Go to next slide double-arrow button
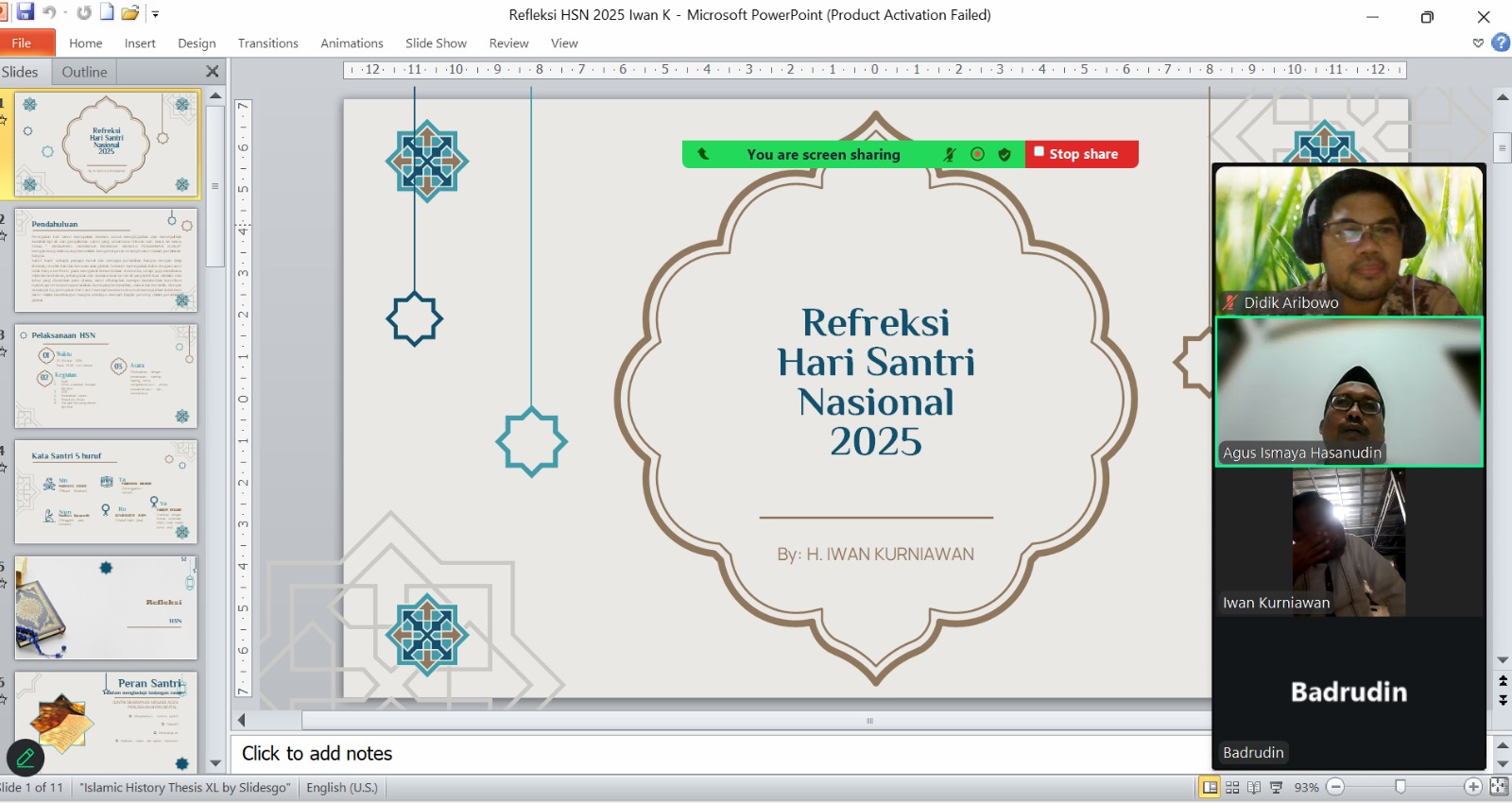This screenshot has width=1512, height=803. click(1503, 700)
